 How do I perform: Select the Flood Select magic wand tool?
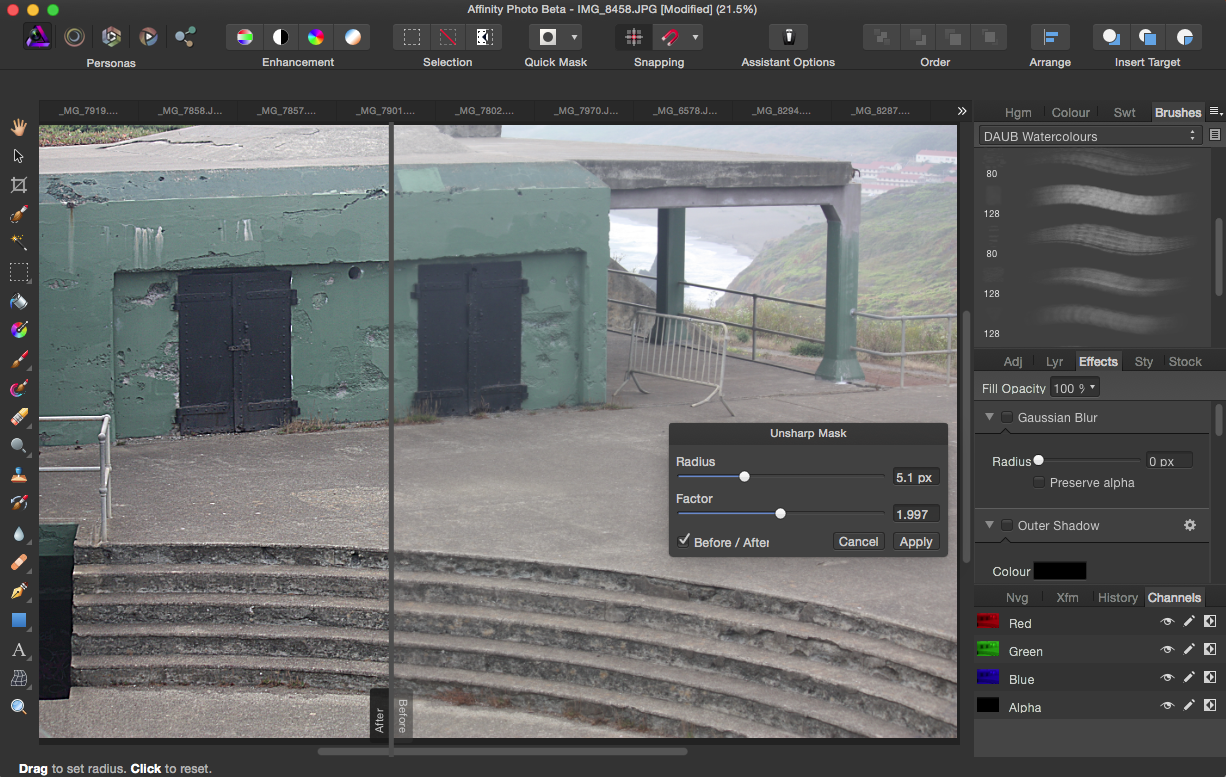18,243
